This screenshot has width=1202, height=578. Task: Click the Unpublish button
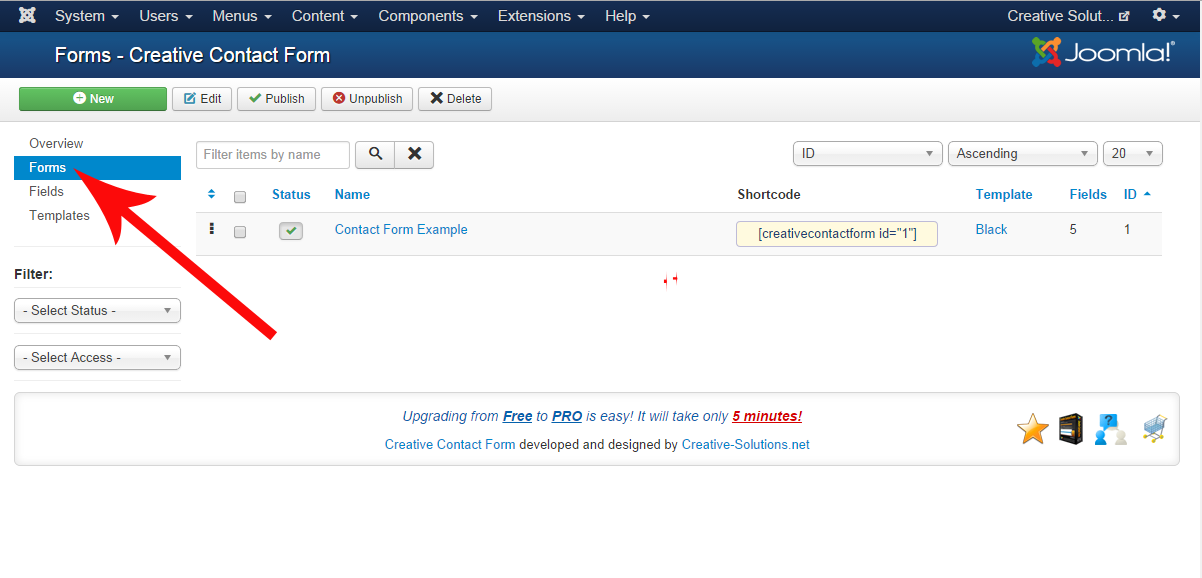point(367,99)
